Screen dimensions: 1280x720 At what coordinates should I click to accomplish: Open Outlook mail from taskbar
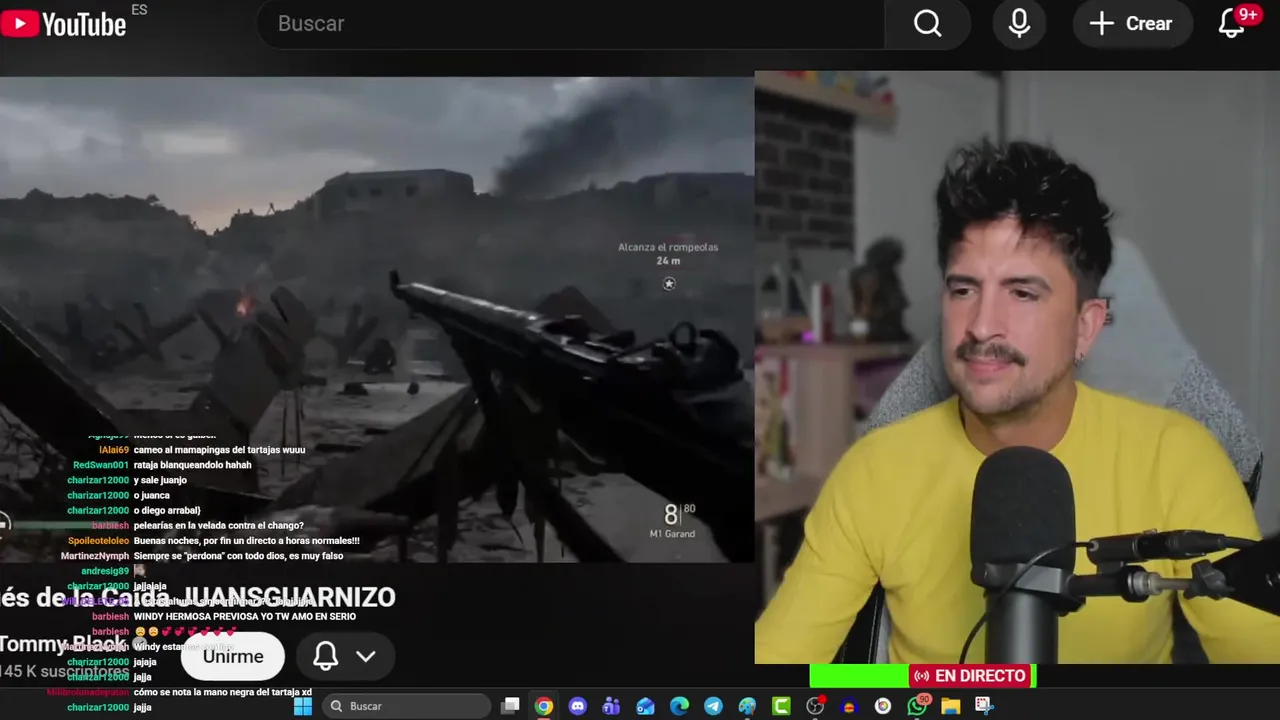[645, 706]
